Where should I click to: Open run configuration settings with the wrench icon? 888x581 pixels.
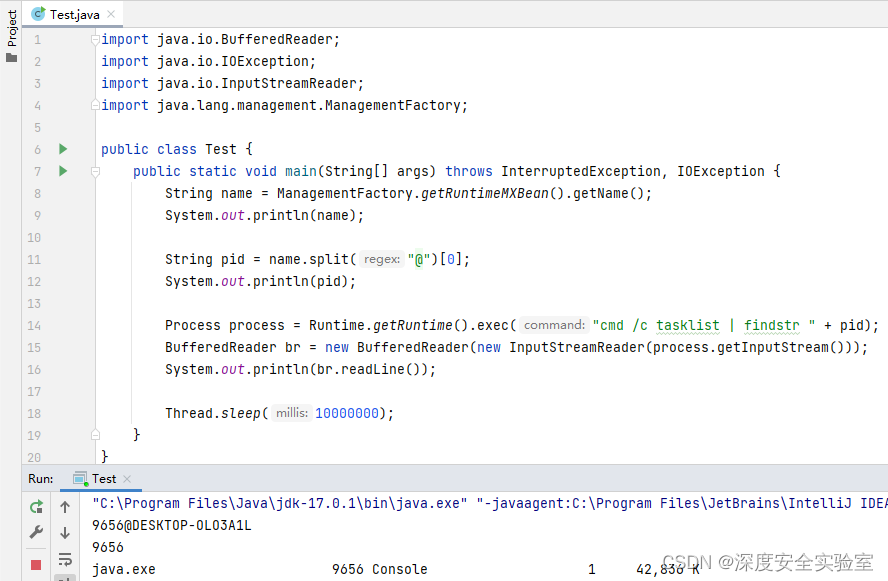coord(36,532)
